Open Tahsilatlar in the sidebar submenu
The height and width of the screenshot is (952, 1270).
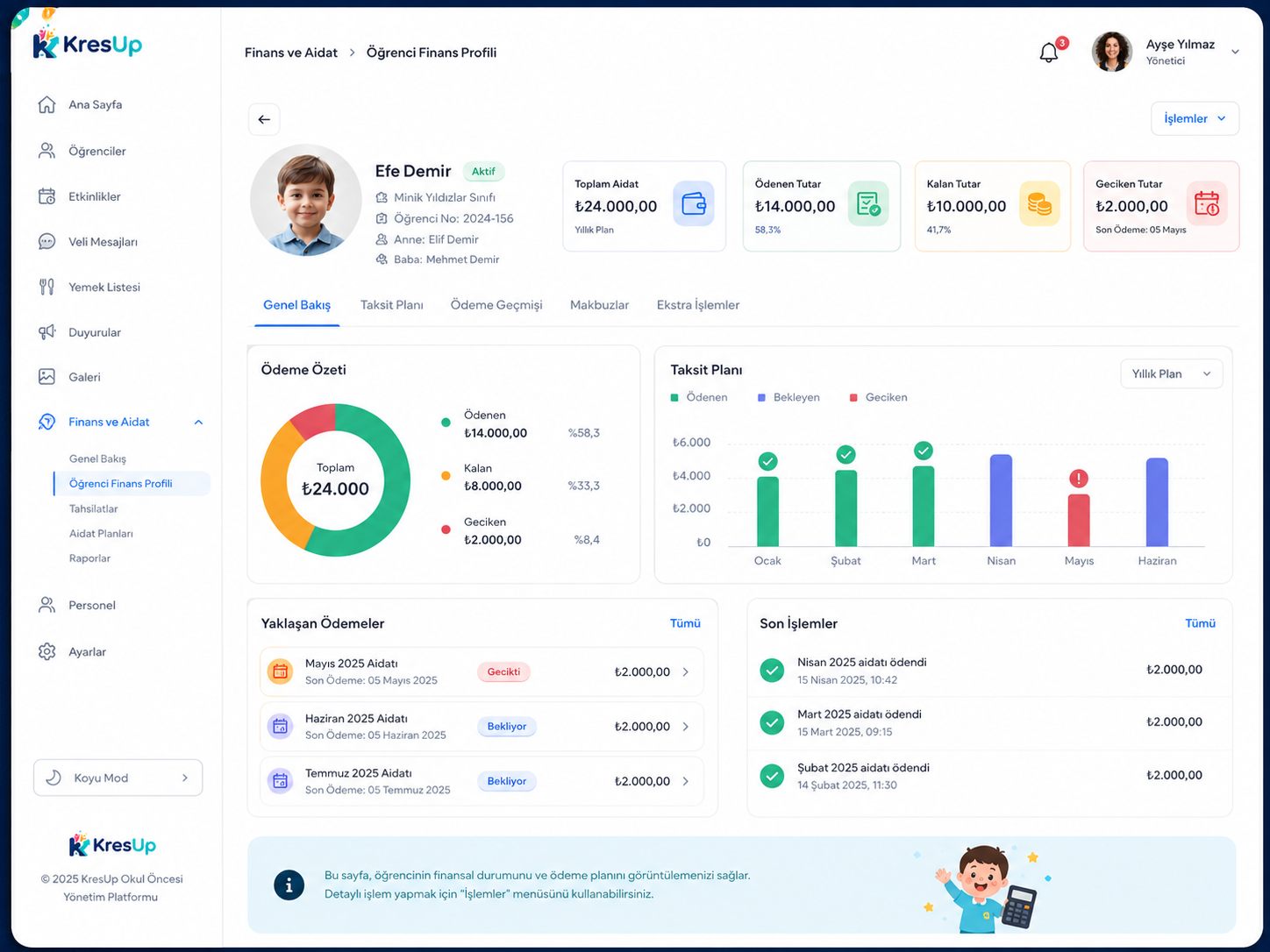point(94,508)
